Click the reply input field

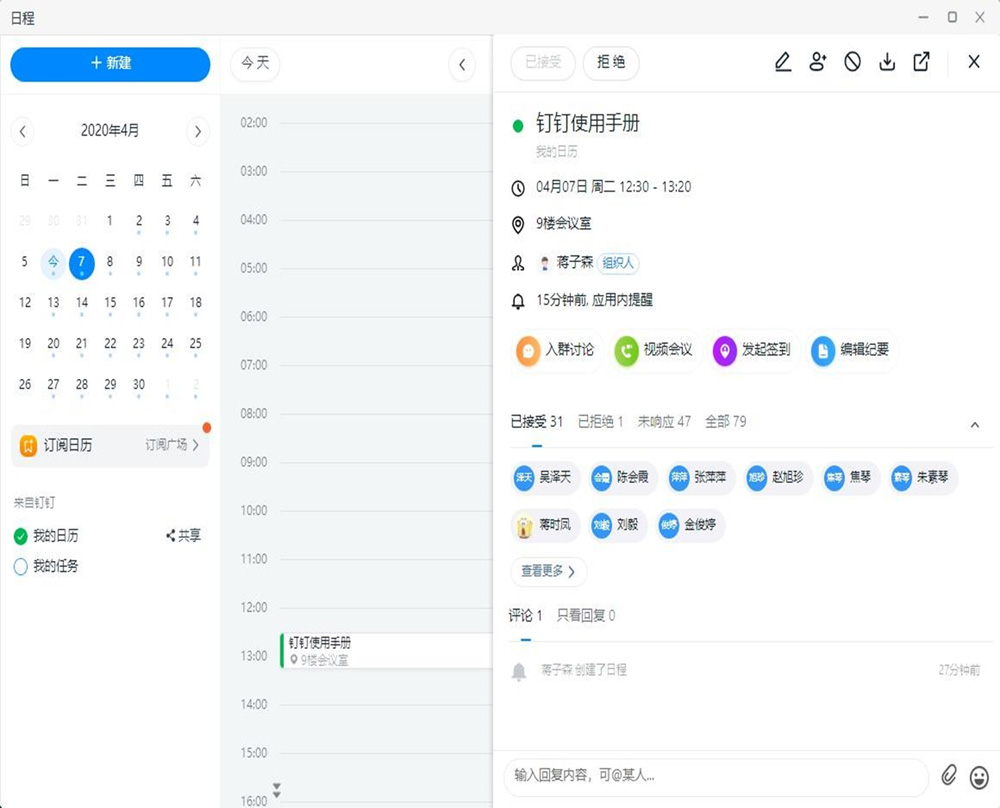point(715,775)
